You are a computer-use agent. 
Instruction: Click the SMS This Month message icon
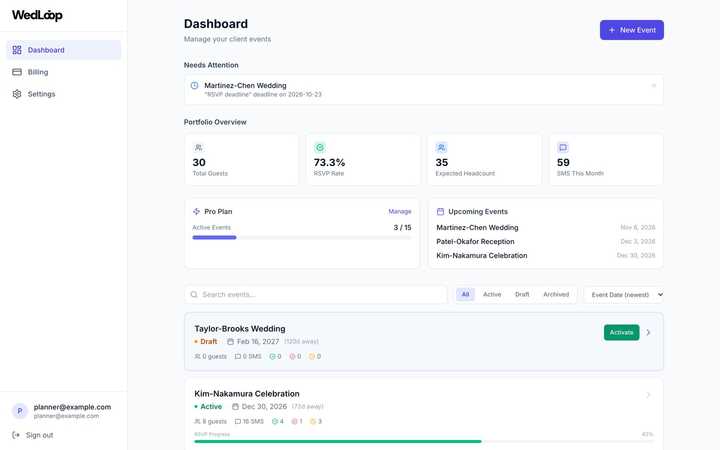563,147
